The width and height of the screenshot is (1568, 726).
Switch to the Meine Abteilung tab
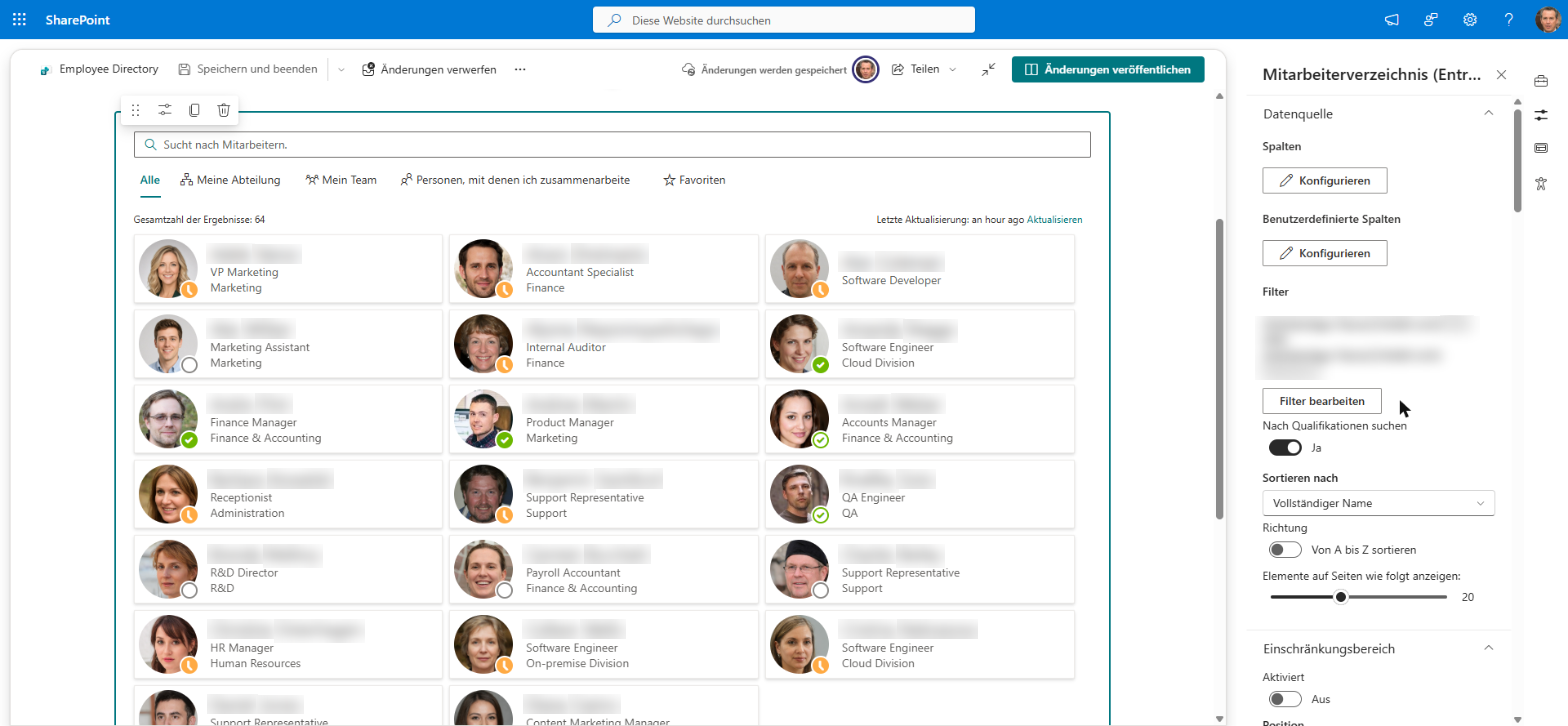point(230,180)
